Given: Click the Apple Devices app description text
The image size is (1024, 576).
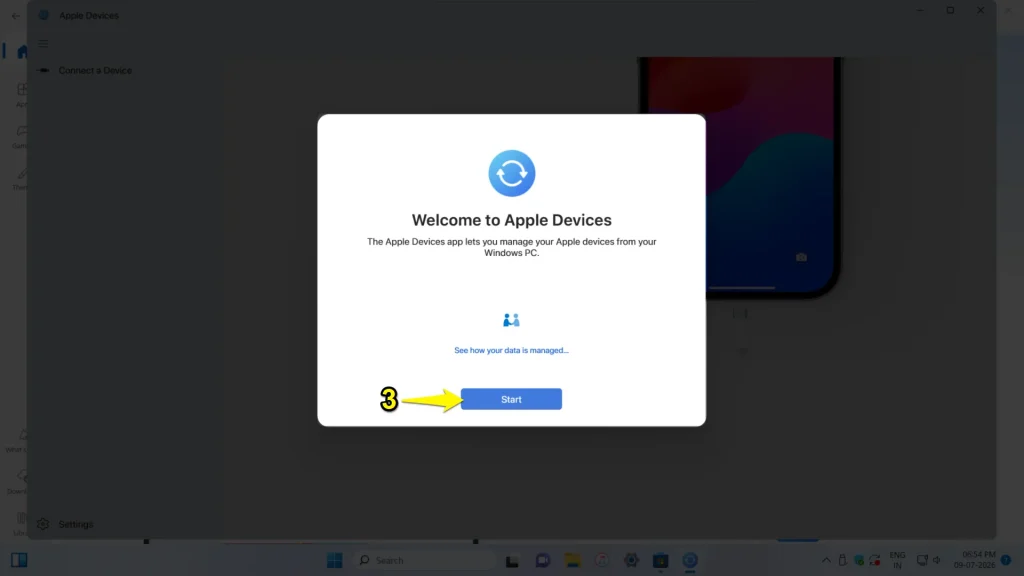Looking at the screenshot, I should (511, 247).
